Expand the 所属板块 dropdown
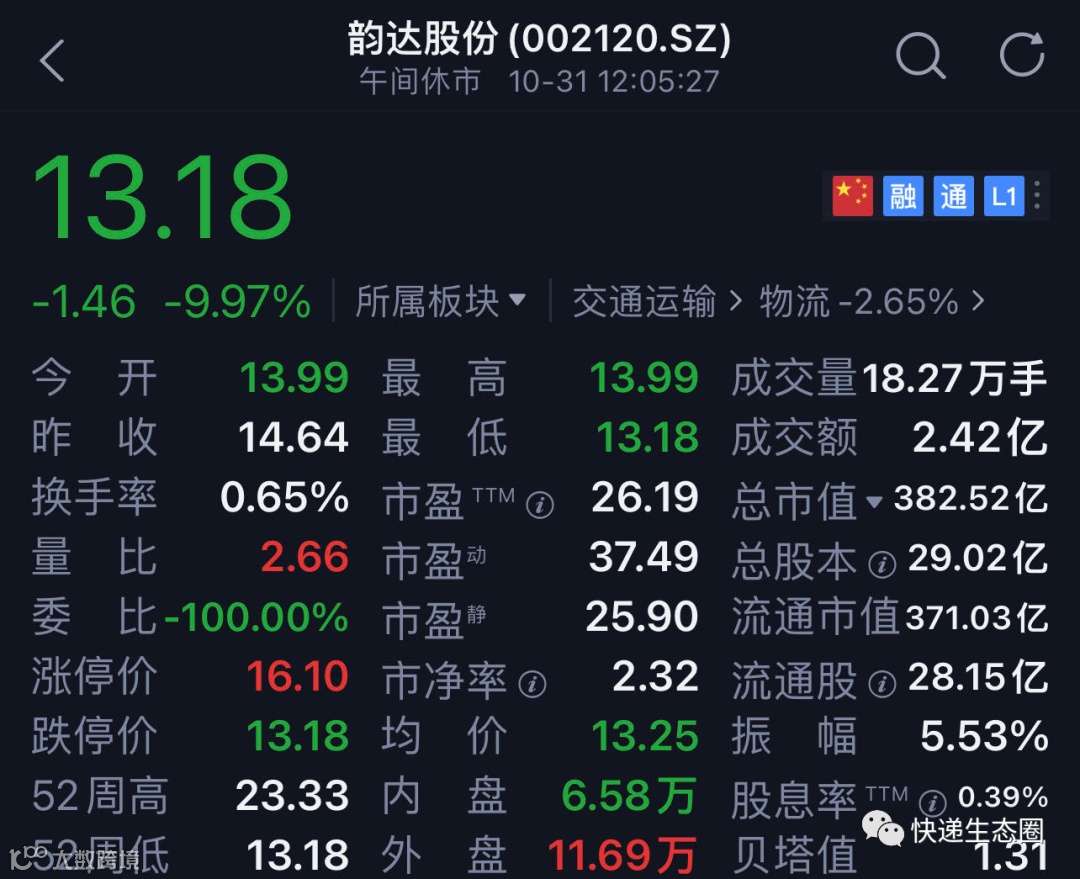1080x879 pixels. 441,302
